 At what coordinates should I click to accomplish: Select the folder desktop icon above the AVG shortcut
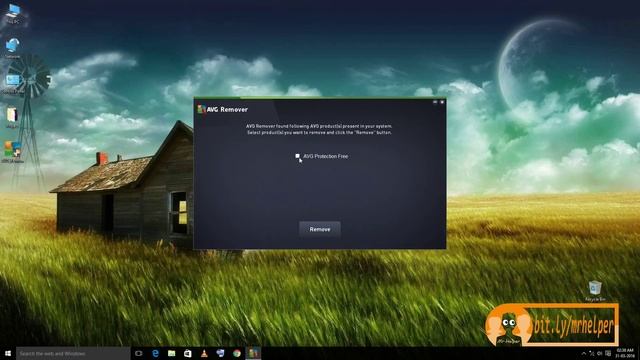[x=12, y=118]
